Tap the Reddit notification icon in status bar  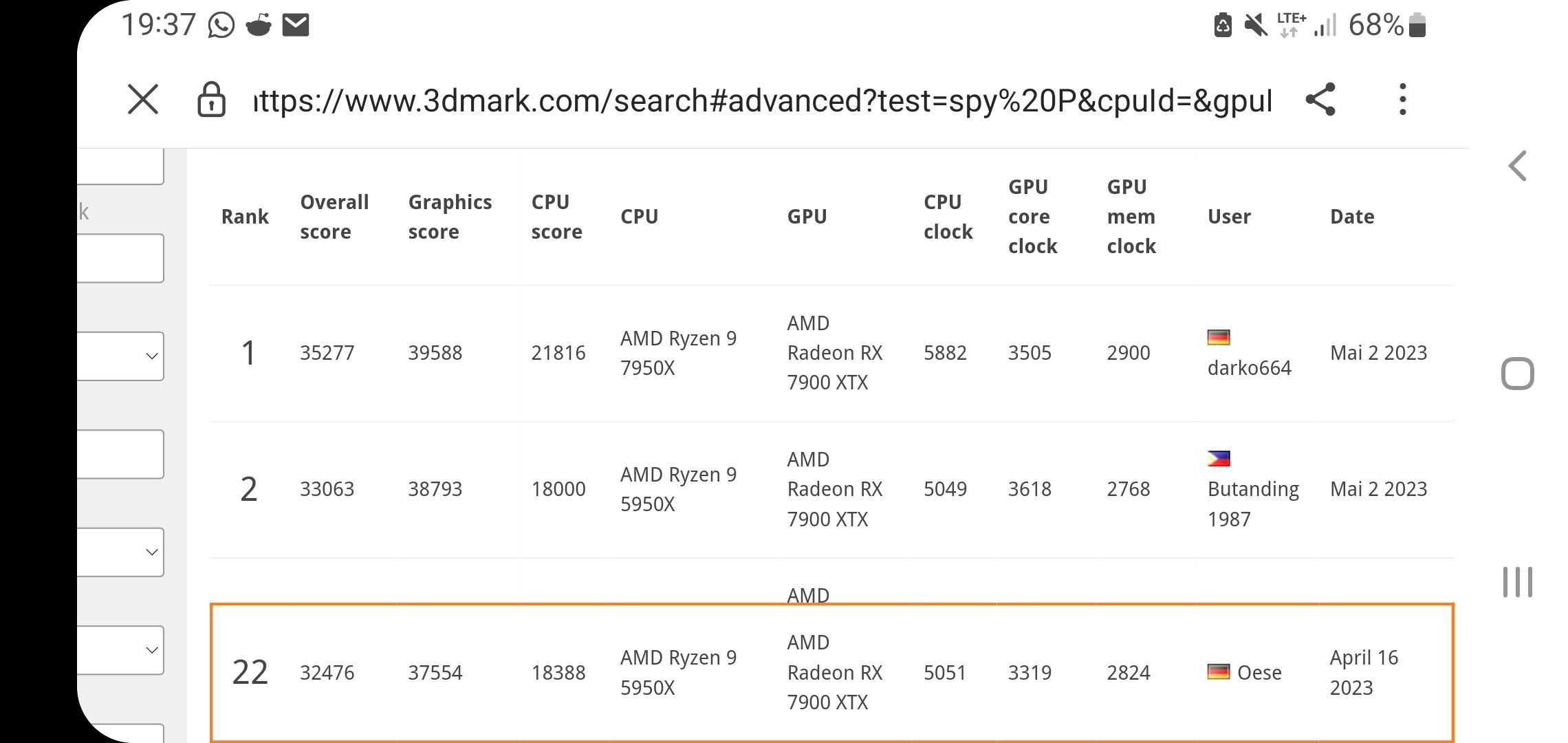pyautogui.click(x=259, y=25)
